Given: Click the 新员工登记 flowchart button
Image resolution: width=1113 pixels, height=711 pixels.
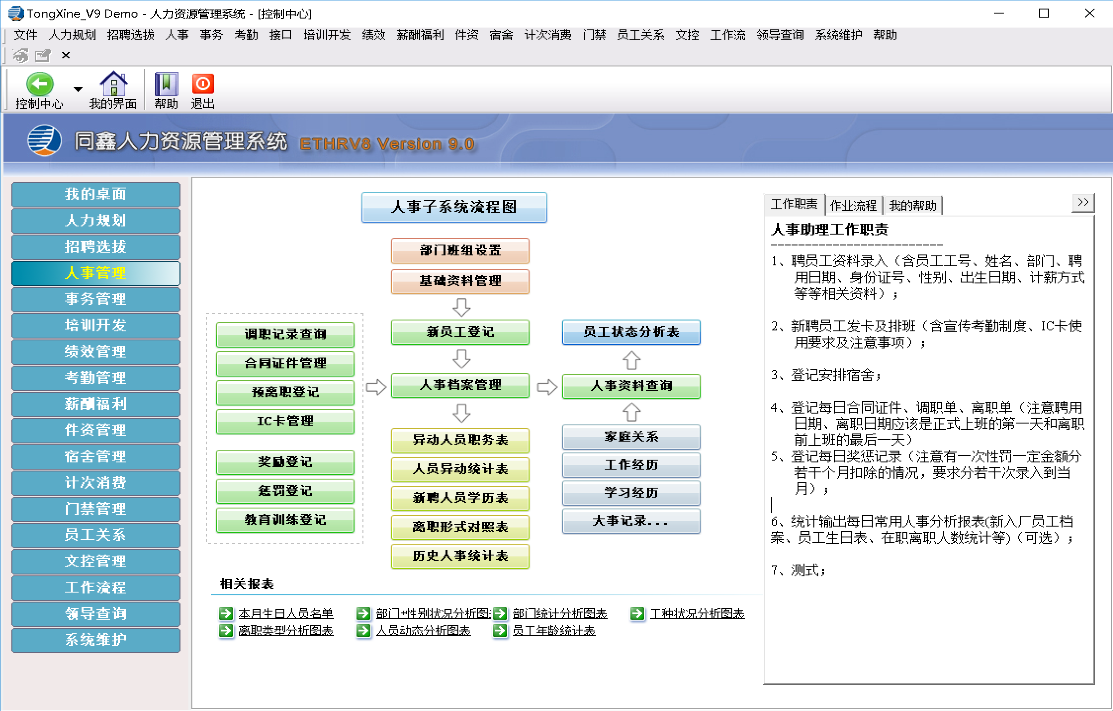Looking at the screenshot, I should [x=460, y=332].
